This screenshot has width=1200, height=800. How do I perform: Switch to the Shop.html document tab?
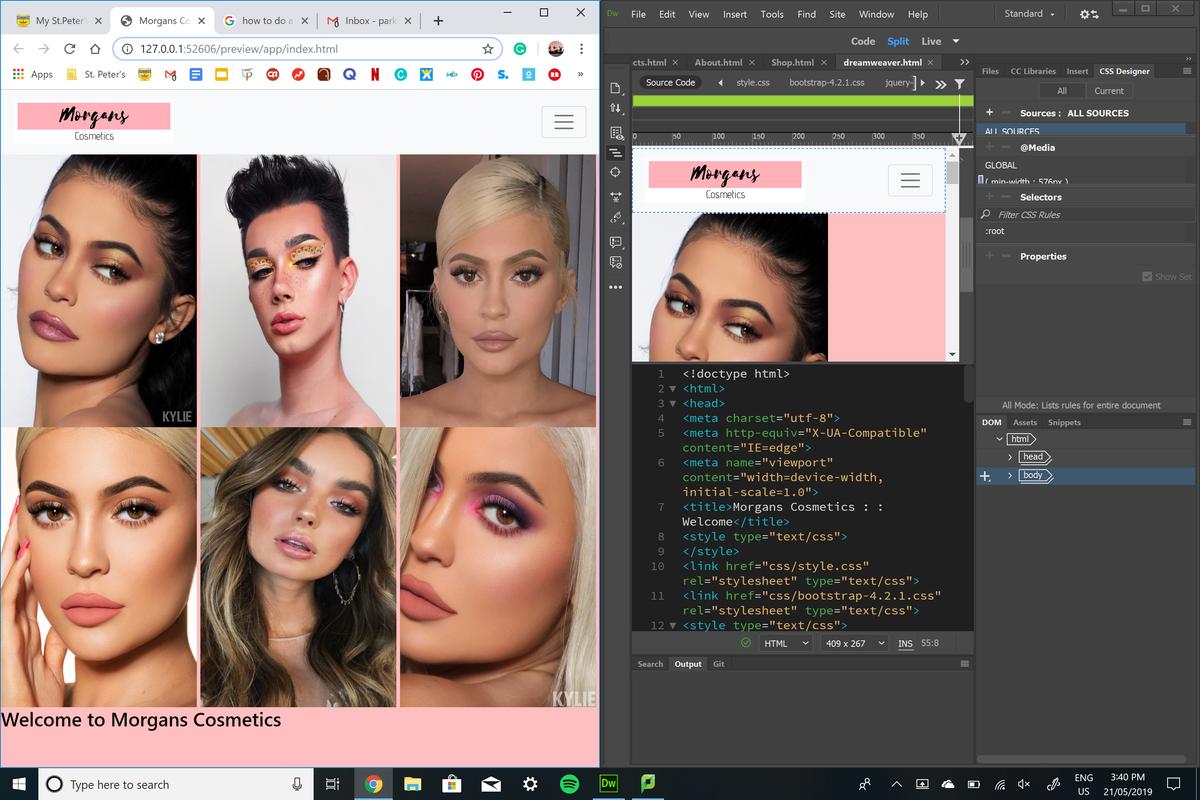coord(792,62)
